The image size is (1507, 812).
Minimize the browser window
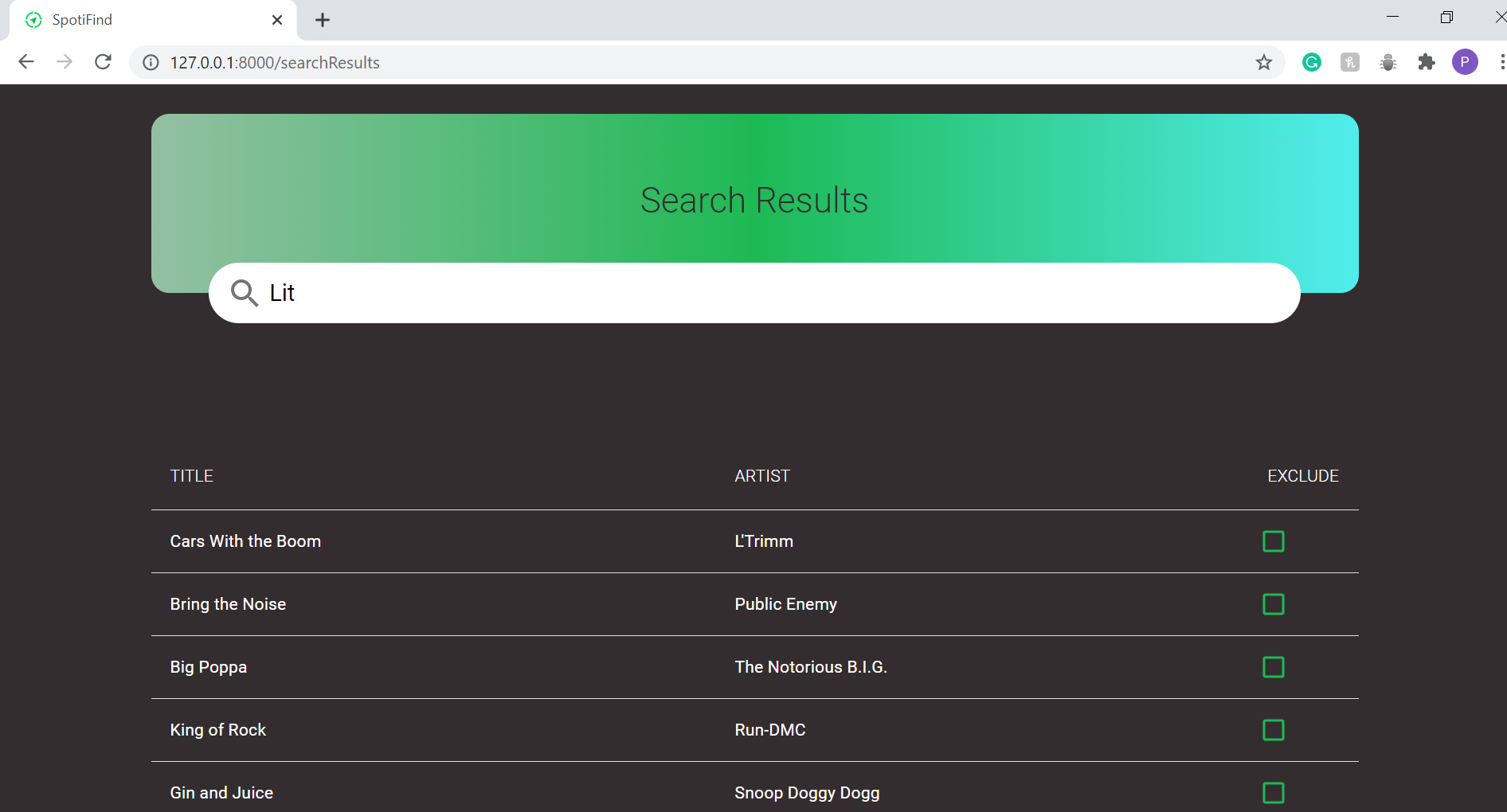[1393, 17]
